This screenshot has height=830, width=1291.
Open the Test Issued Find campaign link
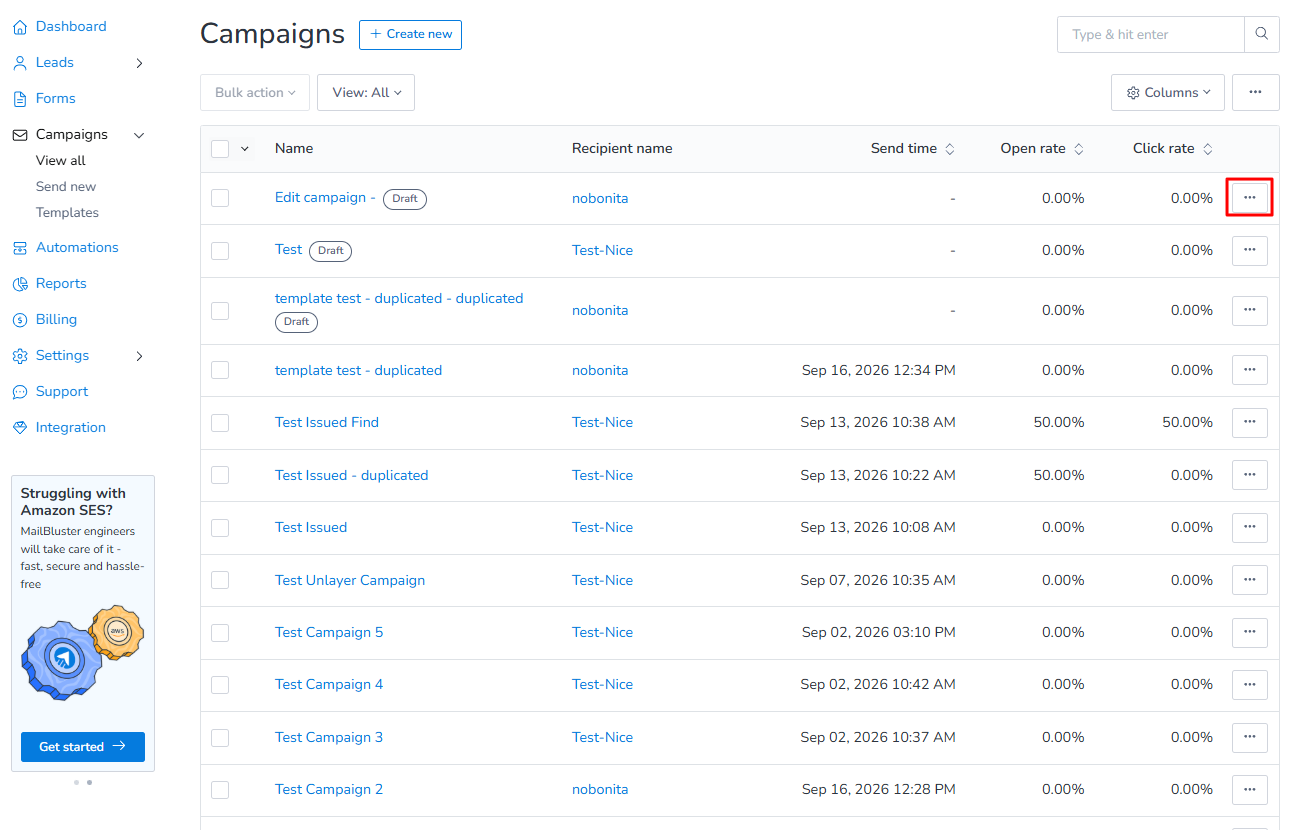[327, 423]
